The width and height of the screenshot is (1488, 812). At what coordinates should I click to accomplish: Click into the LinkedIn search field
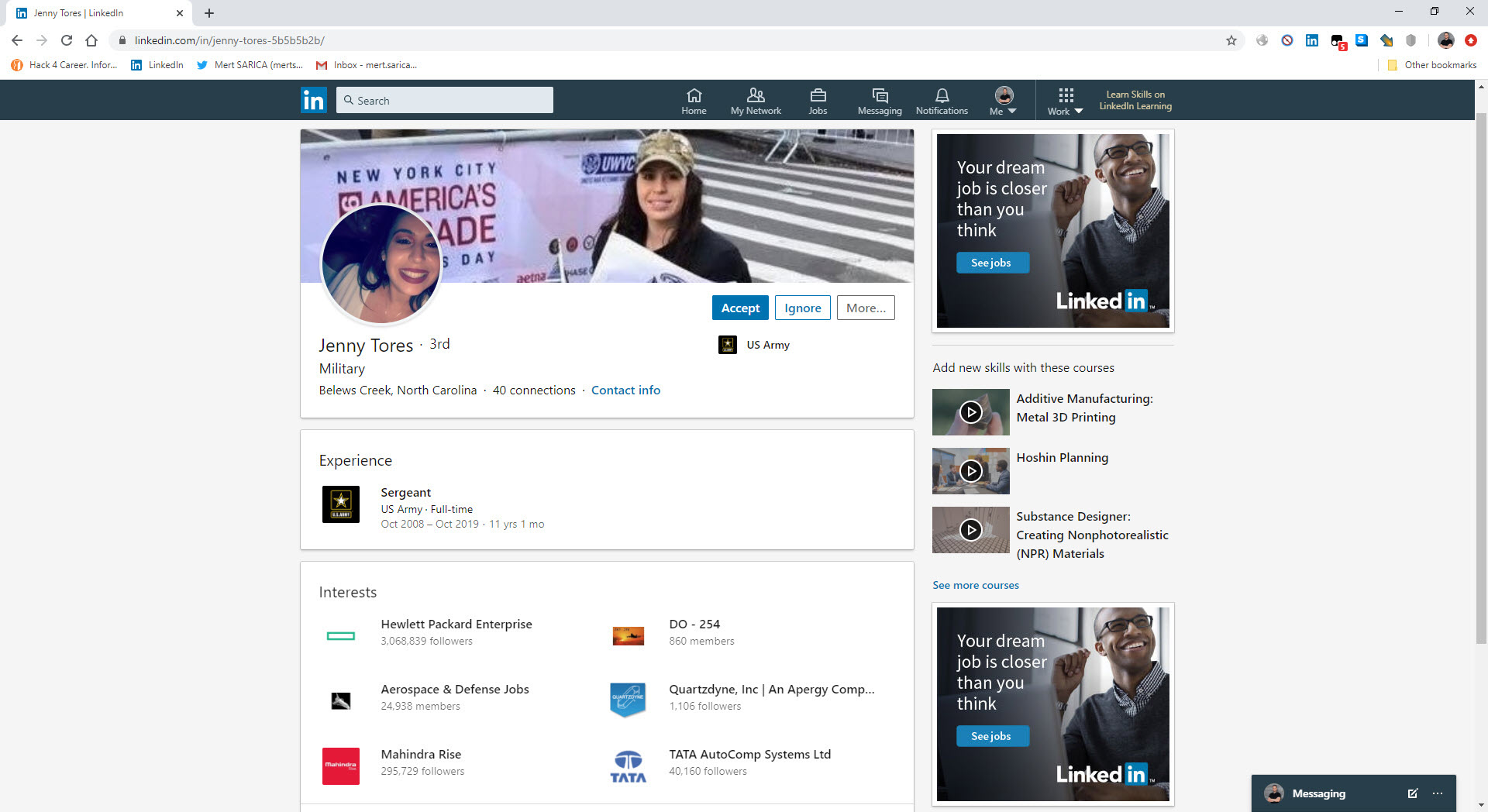pos(445,100)
